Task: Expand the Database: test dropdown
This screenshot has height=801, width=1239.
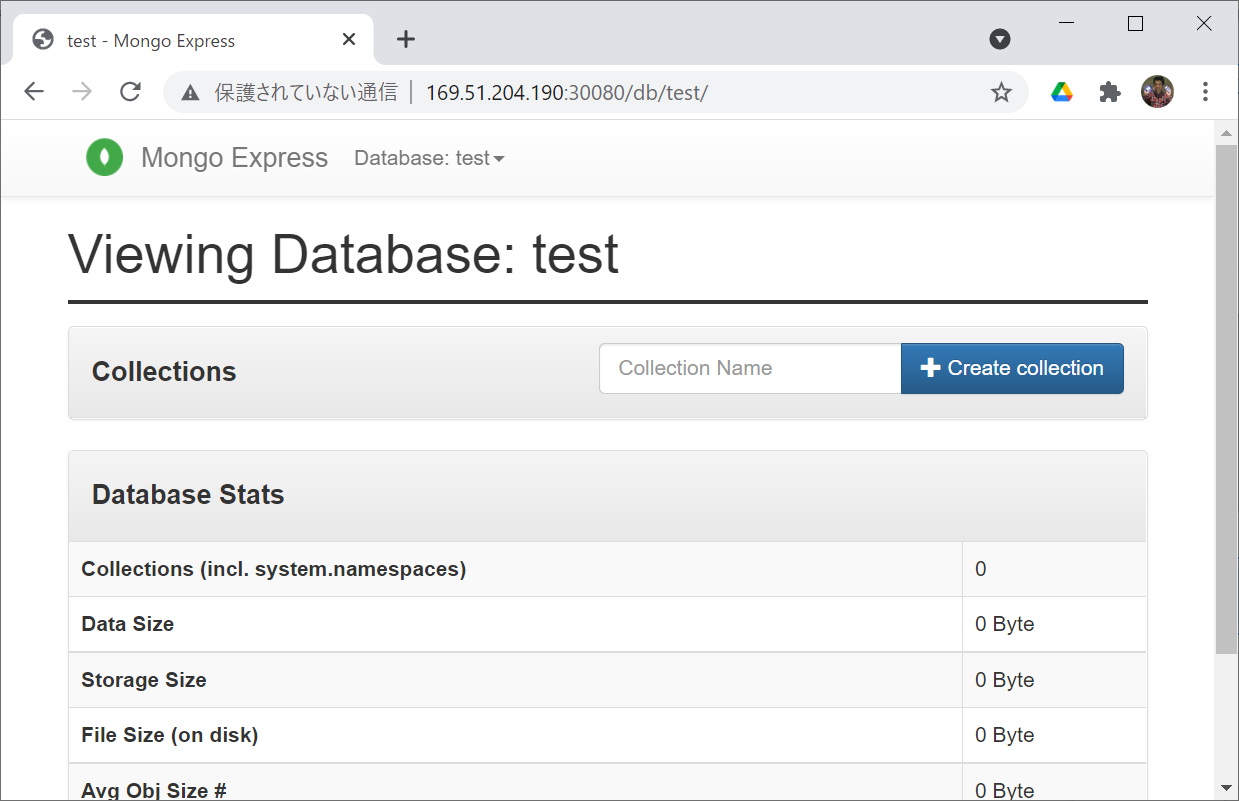Action: click(x=429, y=158)
